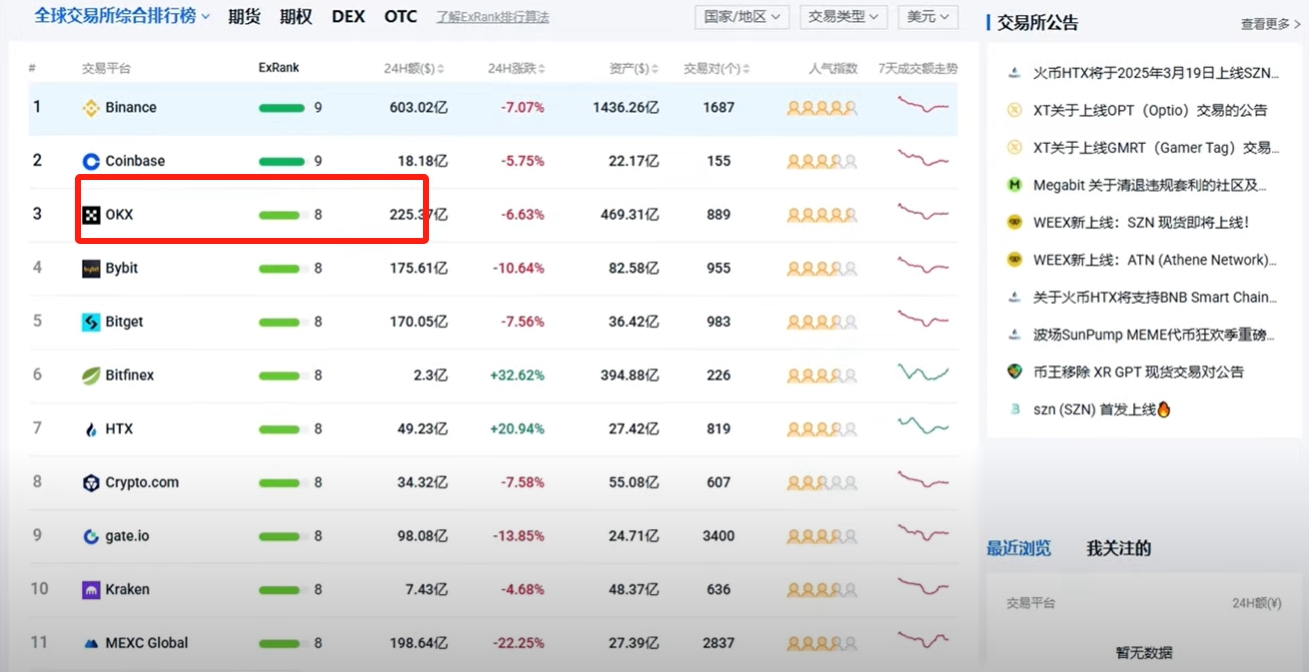Image resolution: width=1309 pixels, height=672 pixels.
Task: Click the Bitget logo icon
Action: tap(91, 322)
